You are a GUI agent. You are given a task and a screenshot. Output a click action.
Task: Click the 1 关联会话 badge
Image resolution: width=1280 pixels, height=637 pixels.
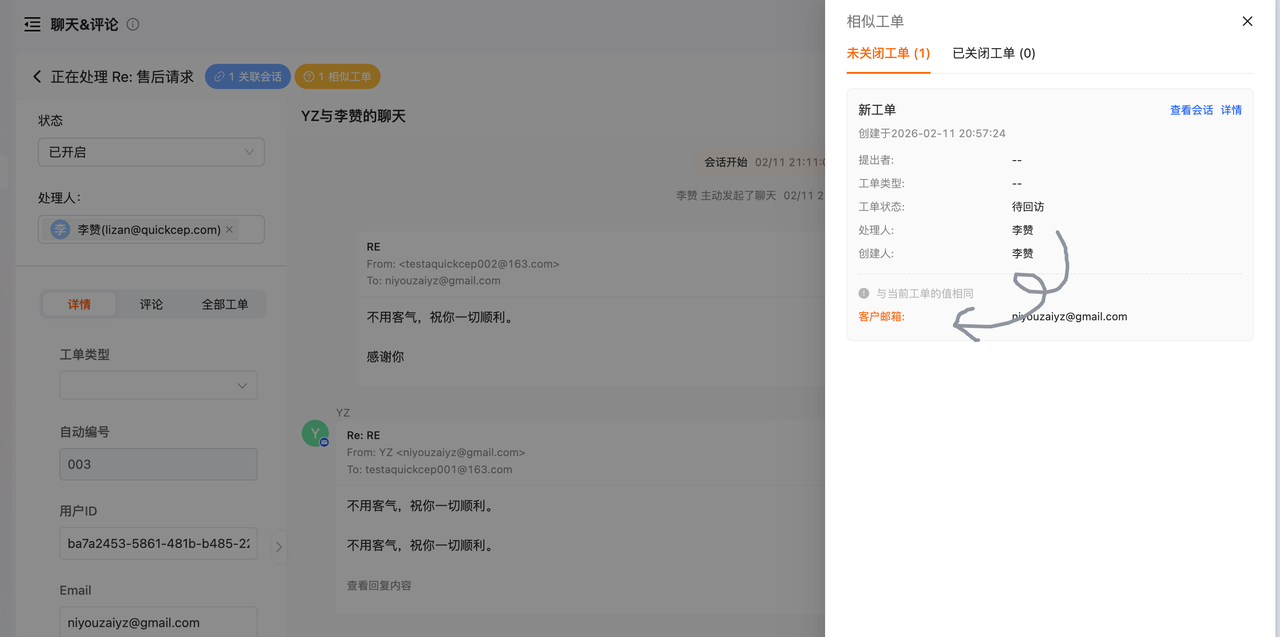248,77
